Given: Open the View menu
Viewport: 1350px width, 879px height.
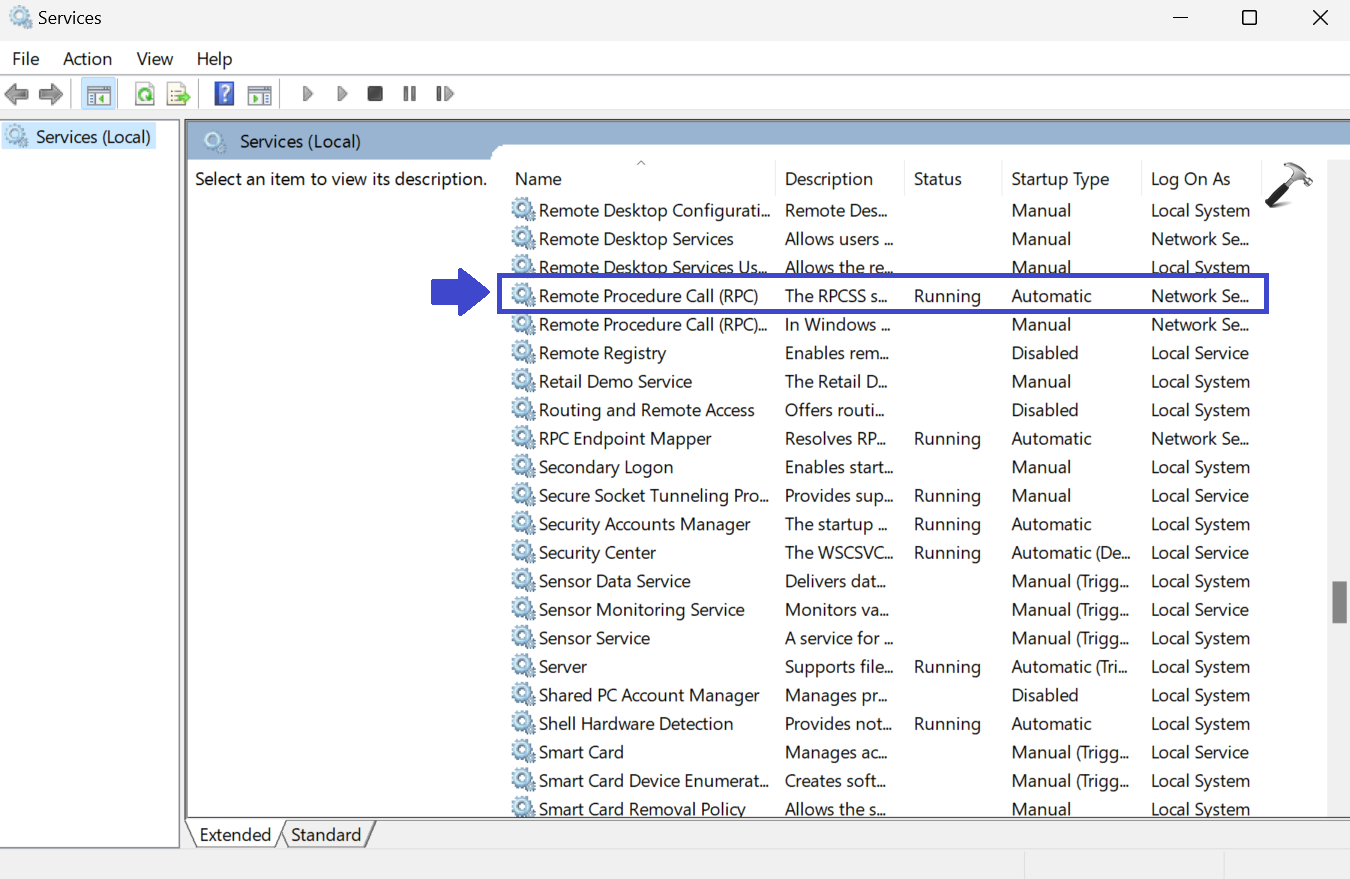Looking at the screenshot, I should (x=155, y=59).
